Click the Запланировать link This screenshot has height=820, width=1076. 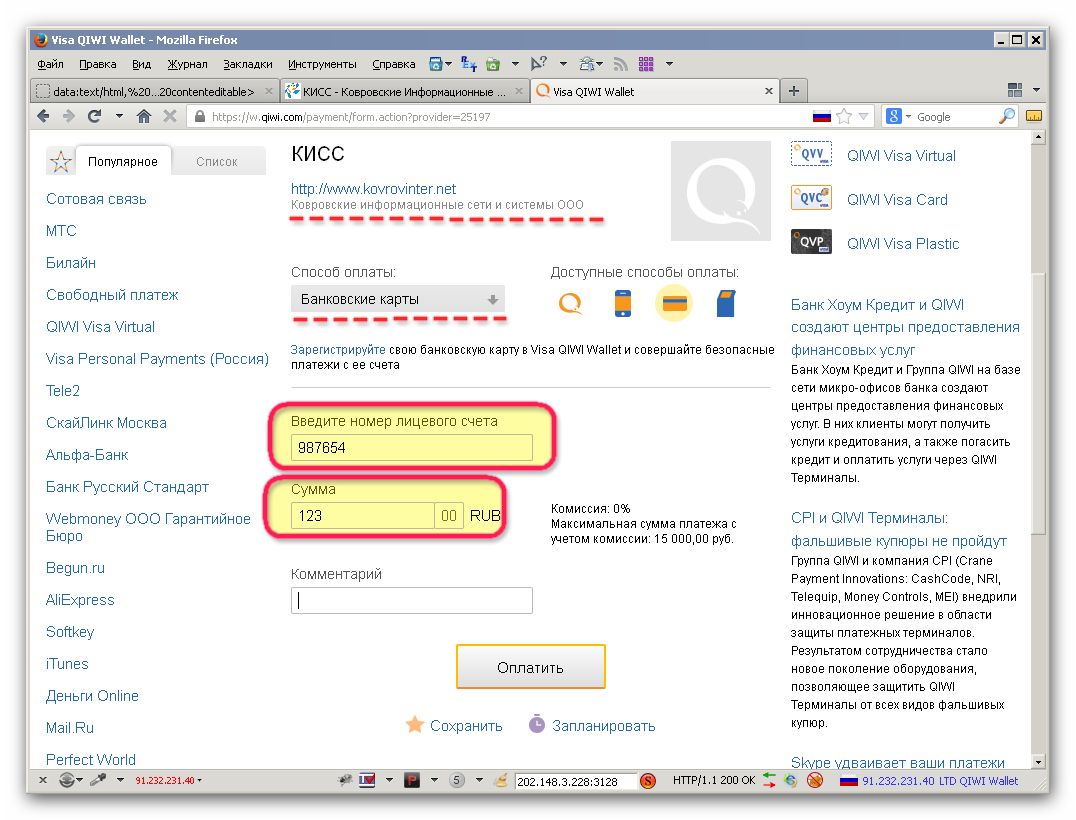coord(604,726)
